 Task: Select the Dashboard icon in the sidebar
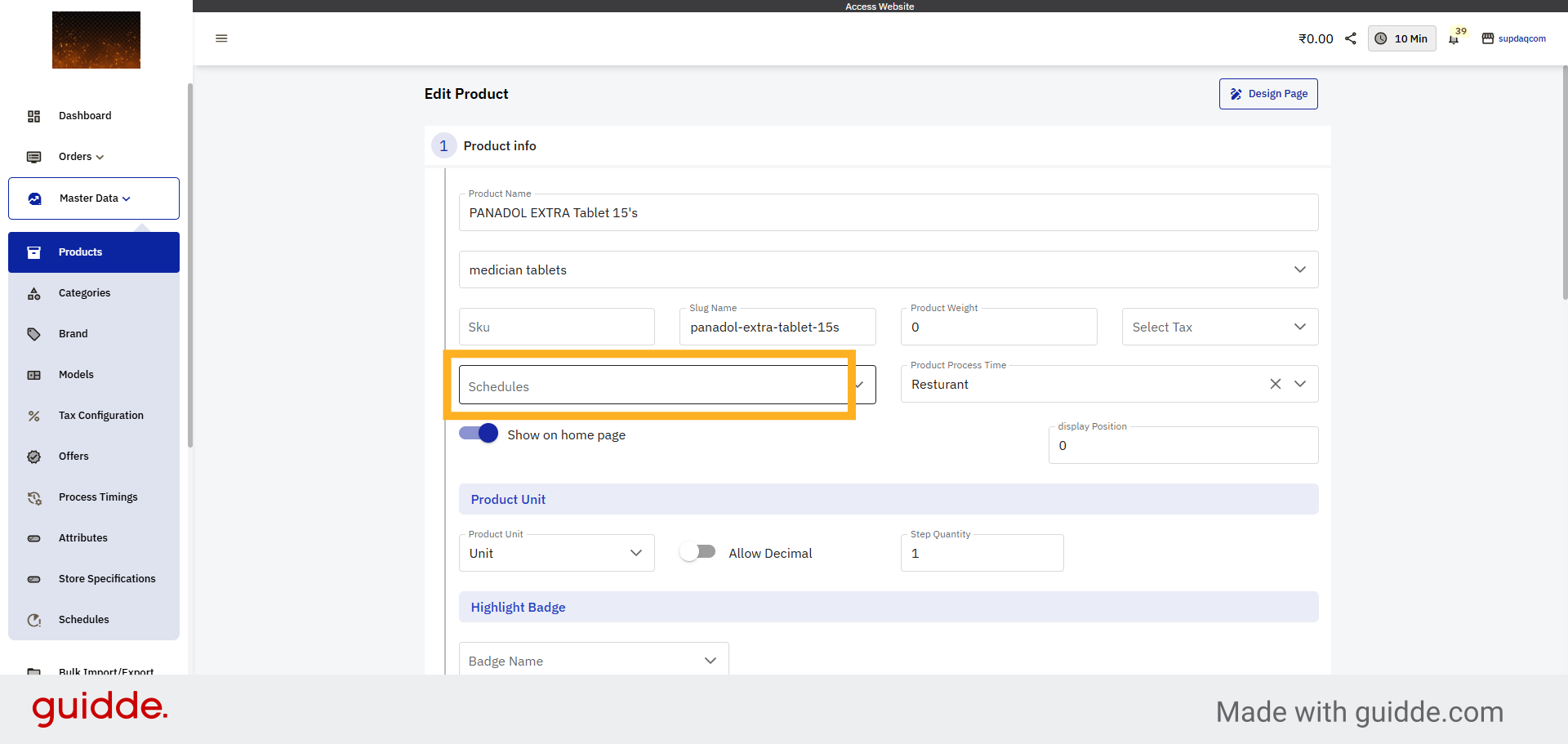click(33, 116)
